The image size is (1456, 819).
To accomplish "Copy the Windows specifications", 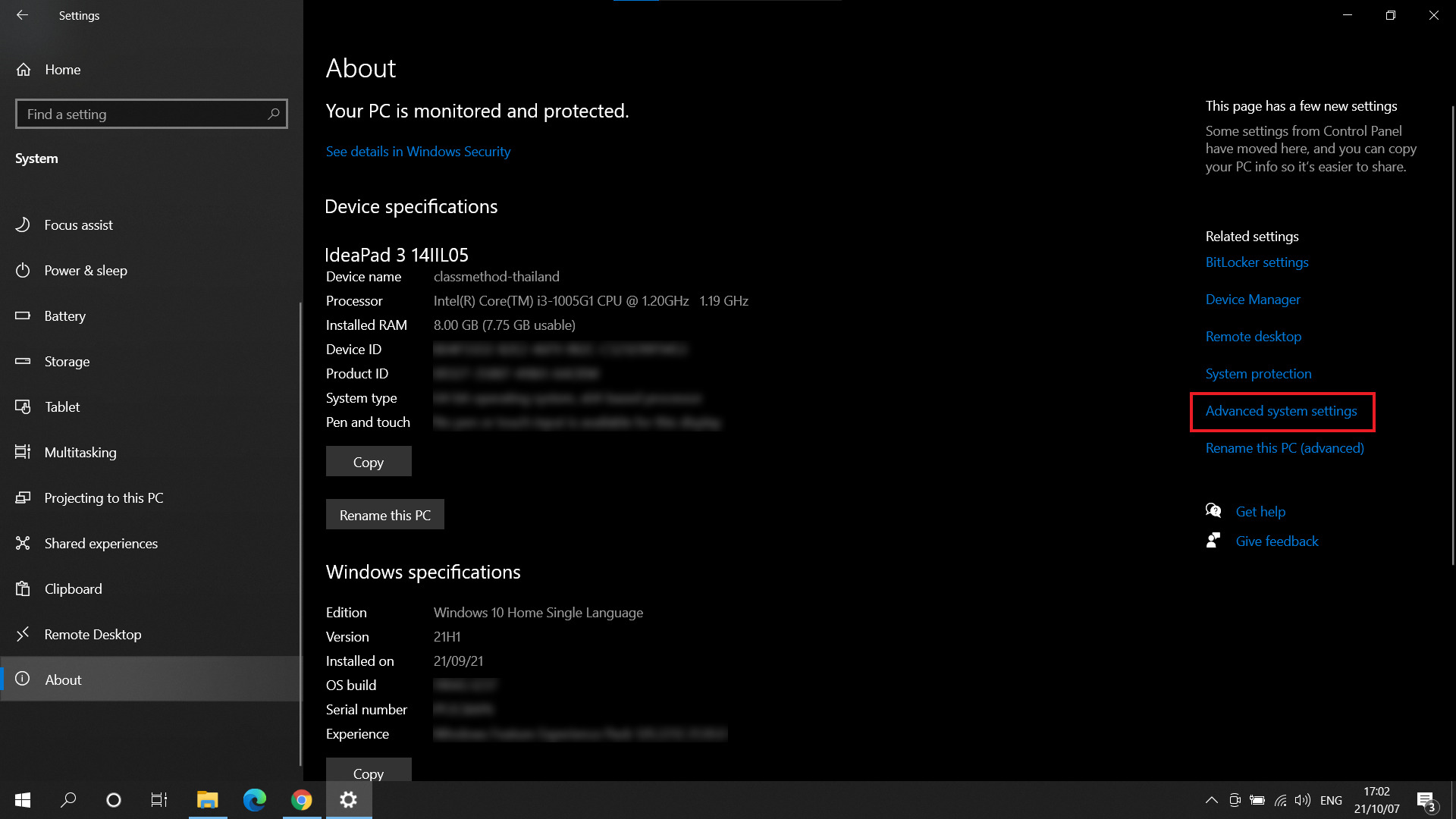I will point(369,770).
